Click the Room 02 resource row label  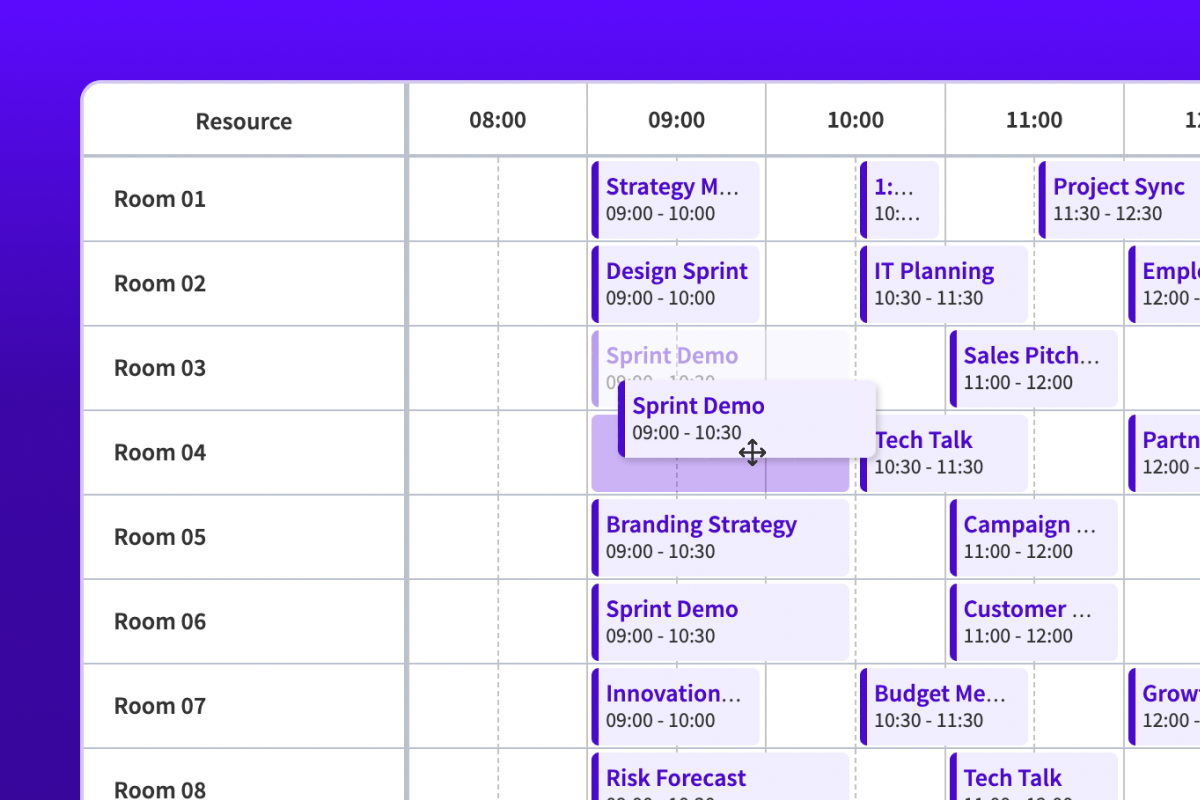click(160, 283)
